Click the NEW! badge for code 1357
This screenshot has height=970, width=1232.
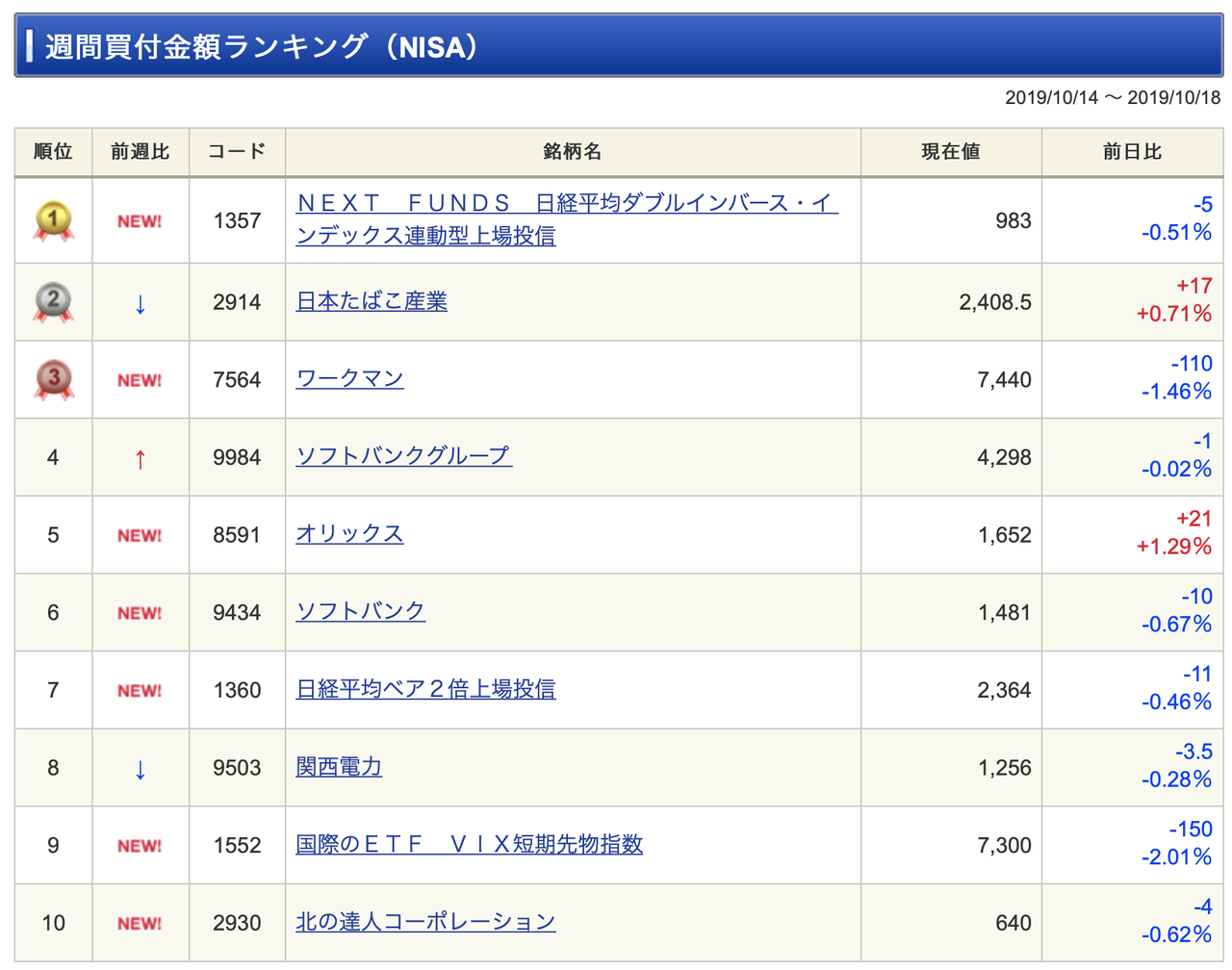click(140, 221)
